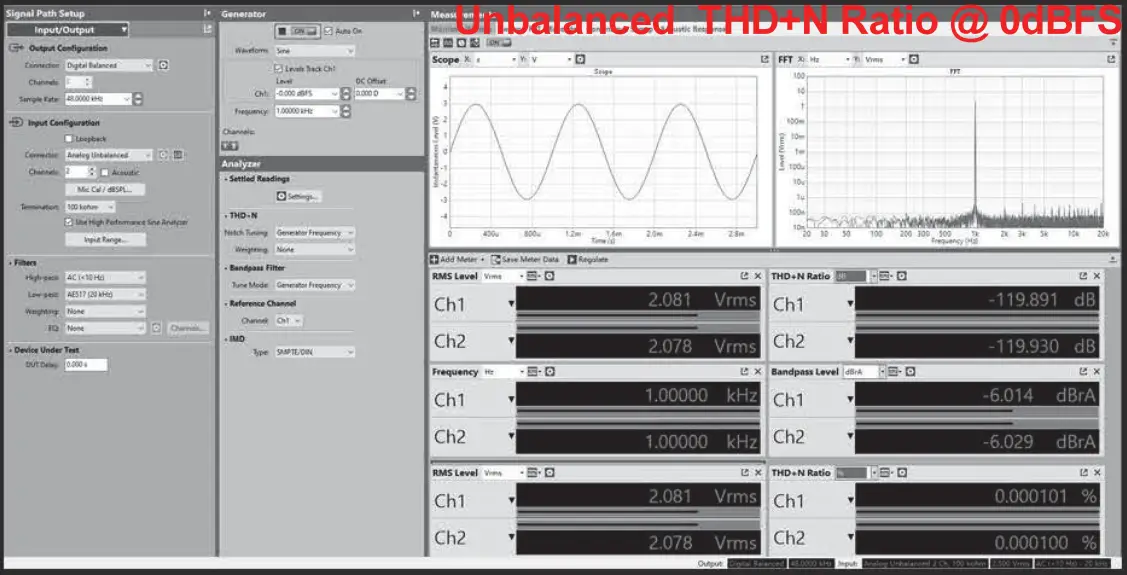This screenshot has width=1127, height=575.
Task: Collapse the Device Under Test section
Action: 9,350
